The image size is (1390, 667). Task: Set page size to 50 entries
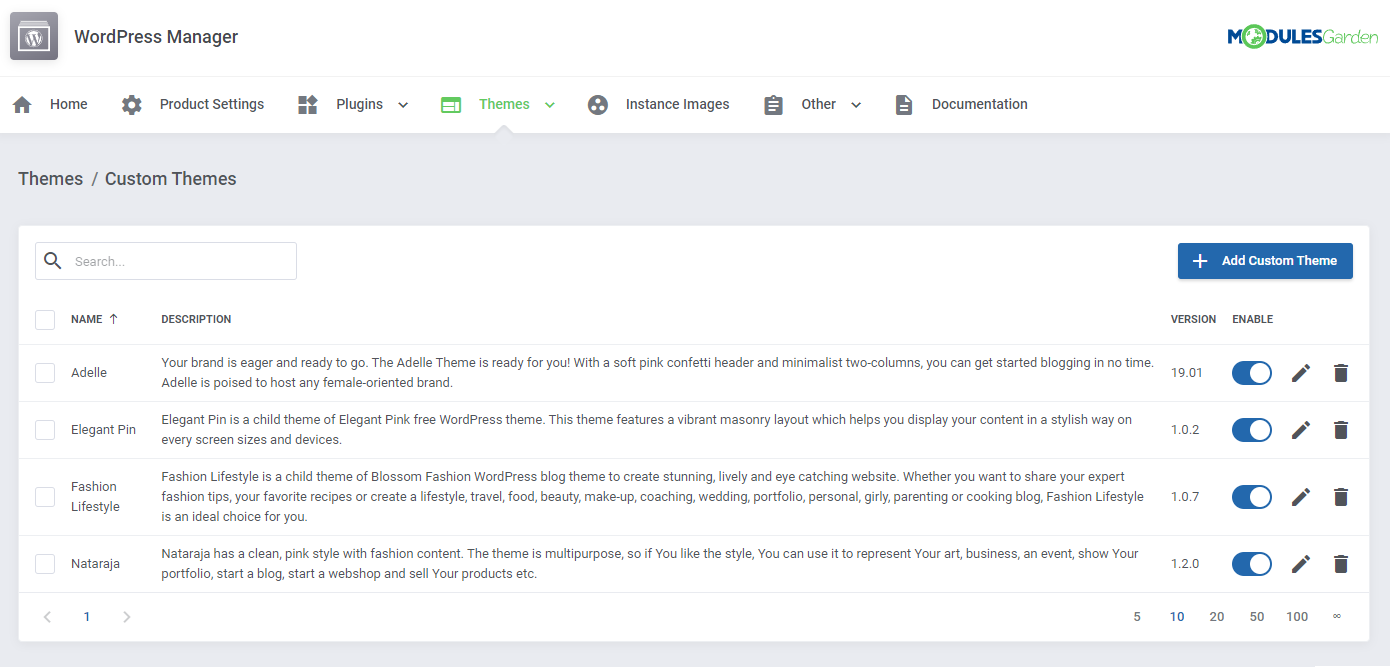click(x=1256, y=616)
